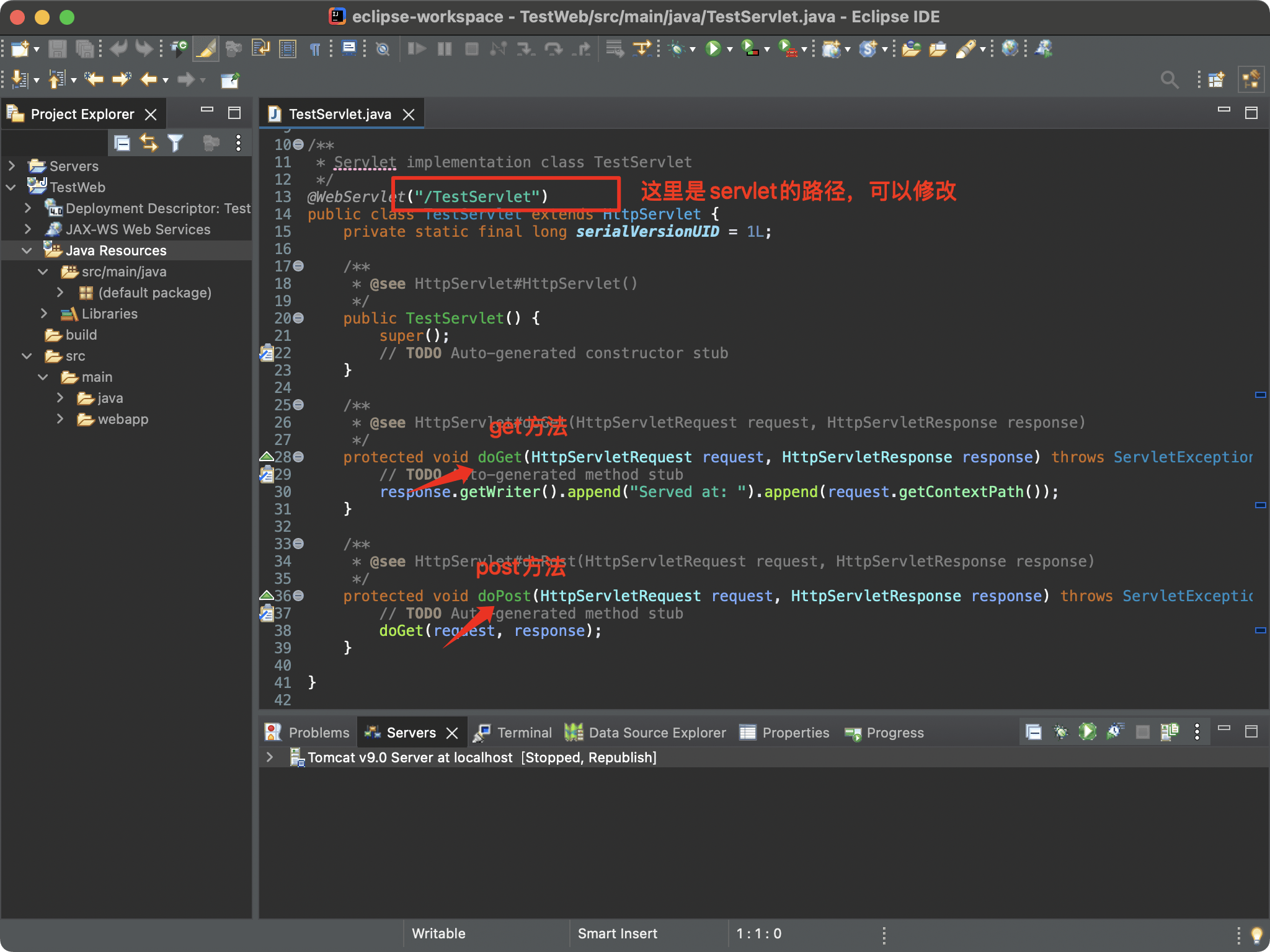1270x952 pixels.
Task: Select the build folder
Action: tap(71, 335)
